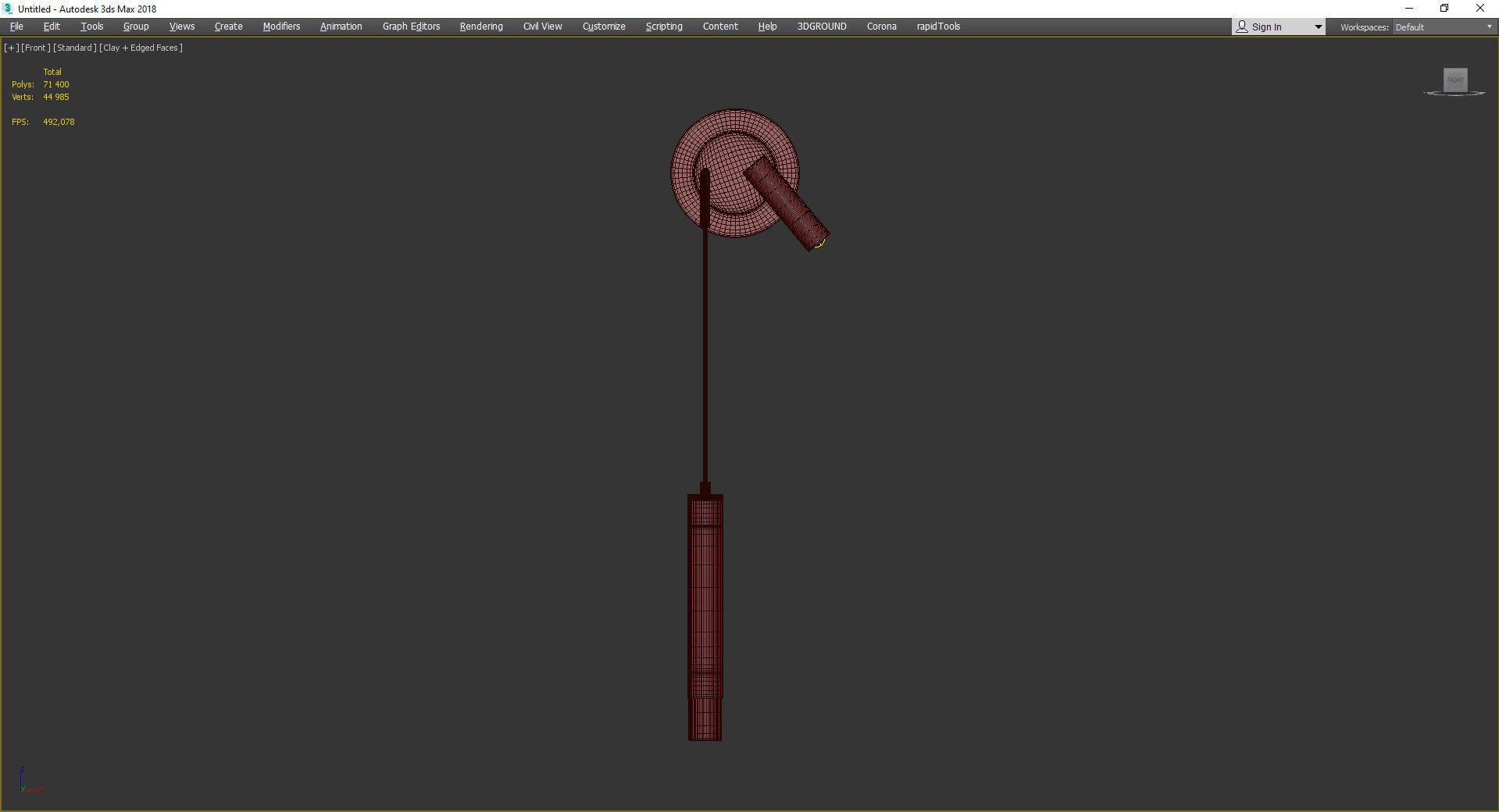
Task: Click the Polys count value 71 400
Action: (x=56, y=84)
